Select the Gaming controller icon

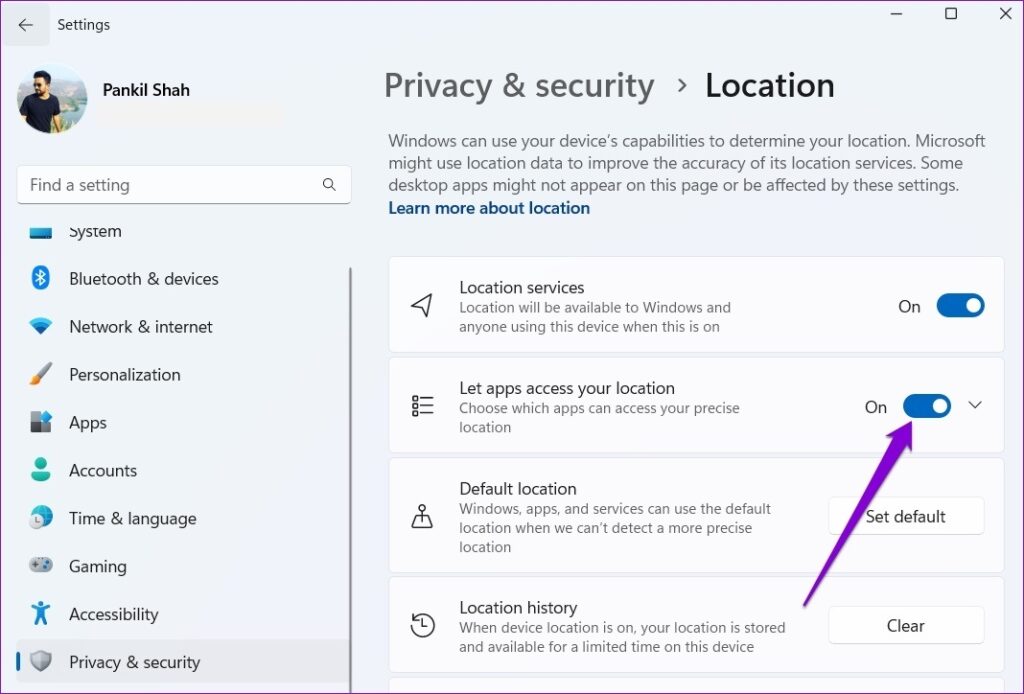(38, 566)
